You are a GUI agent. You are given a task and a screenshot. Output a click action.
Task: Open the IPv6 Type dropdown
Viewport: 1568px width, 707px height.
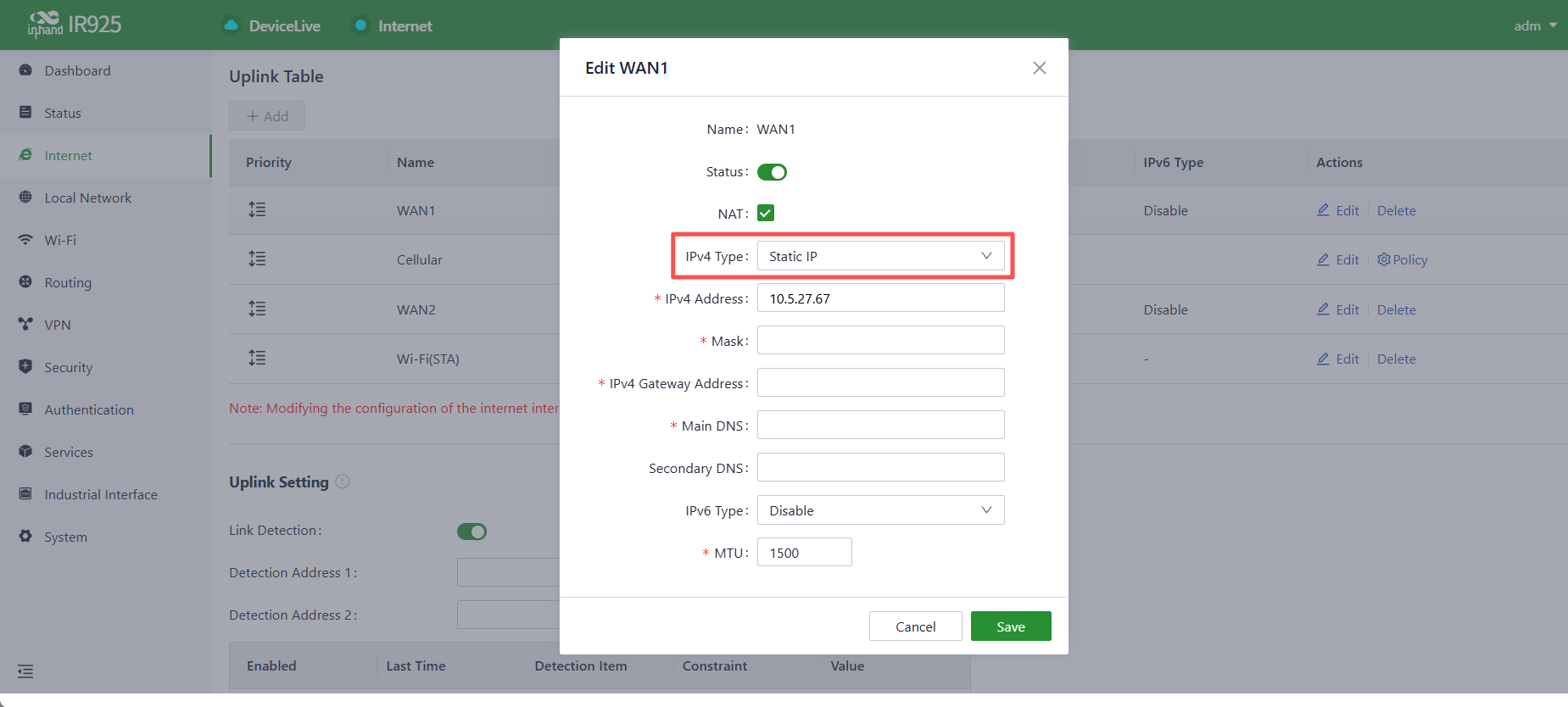click(x=880, y=510)
